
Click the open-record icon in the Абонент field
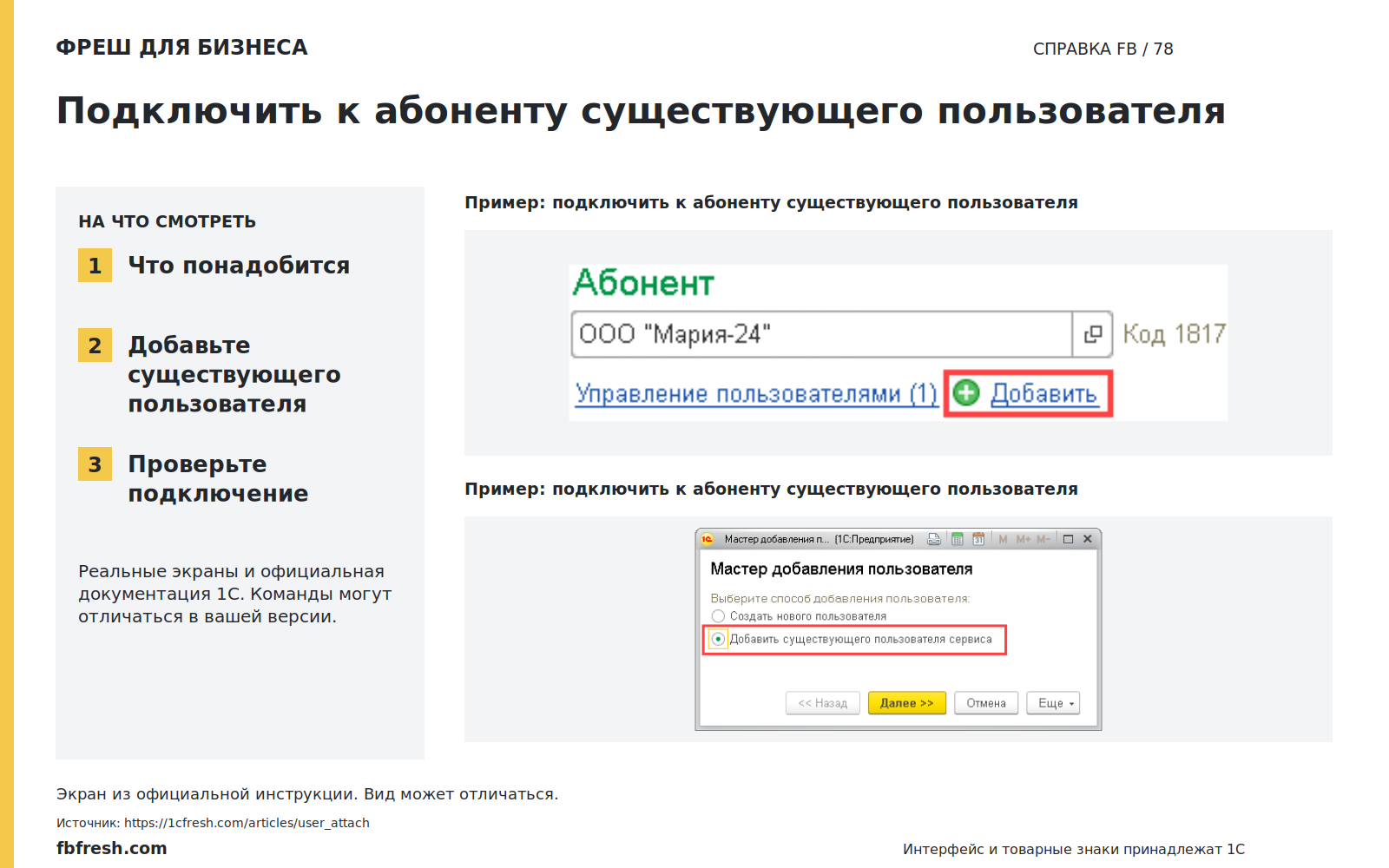(x=1093, y=334)
